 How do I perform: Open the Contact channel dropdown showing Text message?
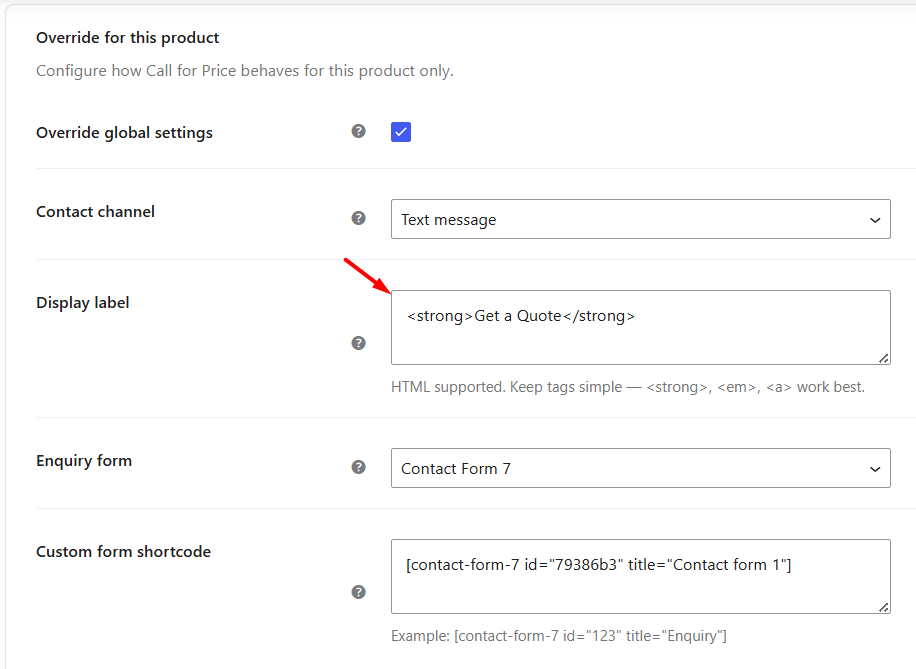[x=640, y=219]
